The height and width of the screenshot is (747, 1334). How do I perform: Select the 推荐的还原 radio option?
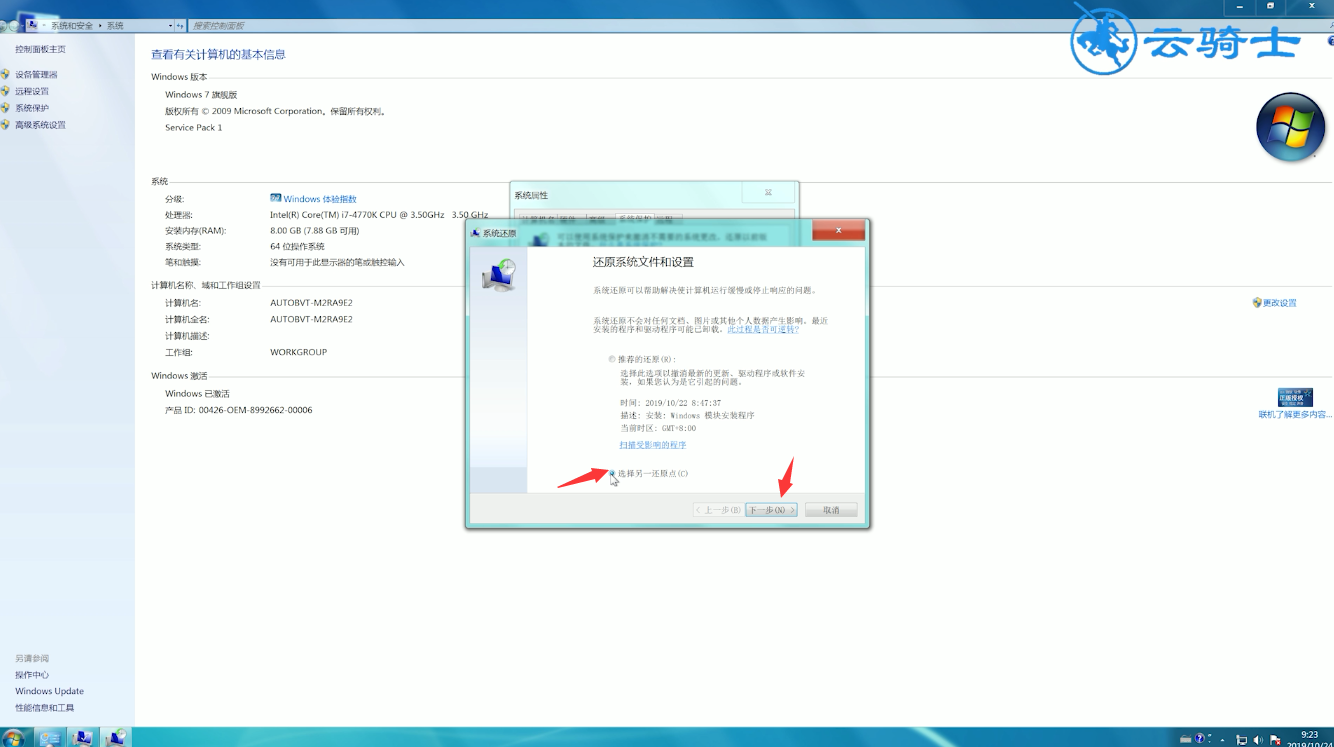click(x=612, y=359)
